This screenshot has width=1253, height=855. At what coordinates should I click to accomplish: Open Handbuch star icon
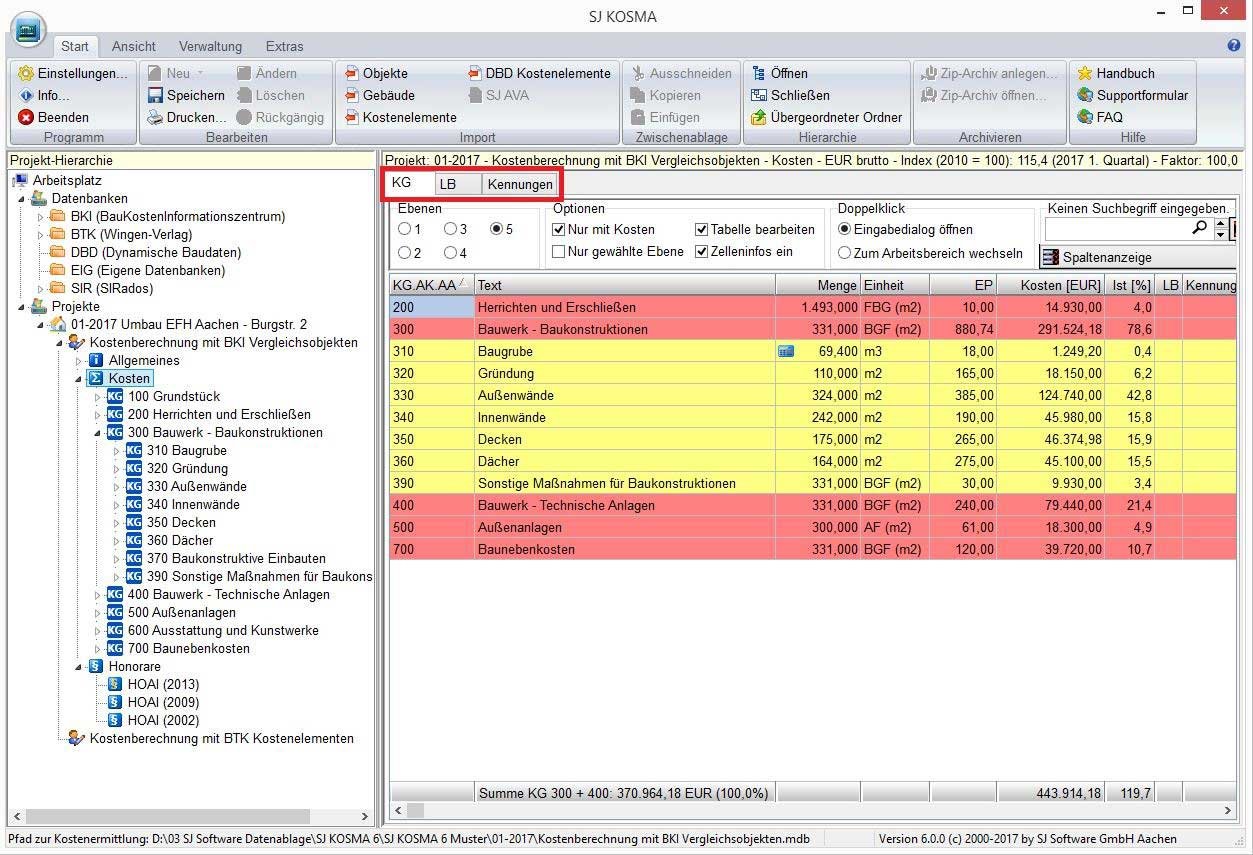click(x=1085, y=73)
